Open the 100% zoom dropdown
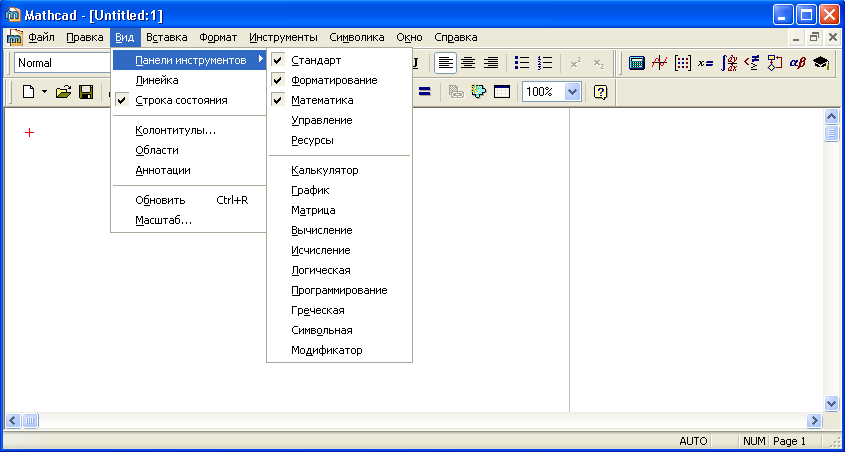Screen dimensions: 845x452 (572, 92)
